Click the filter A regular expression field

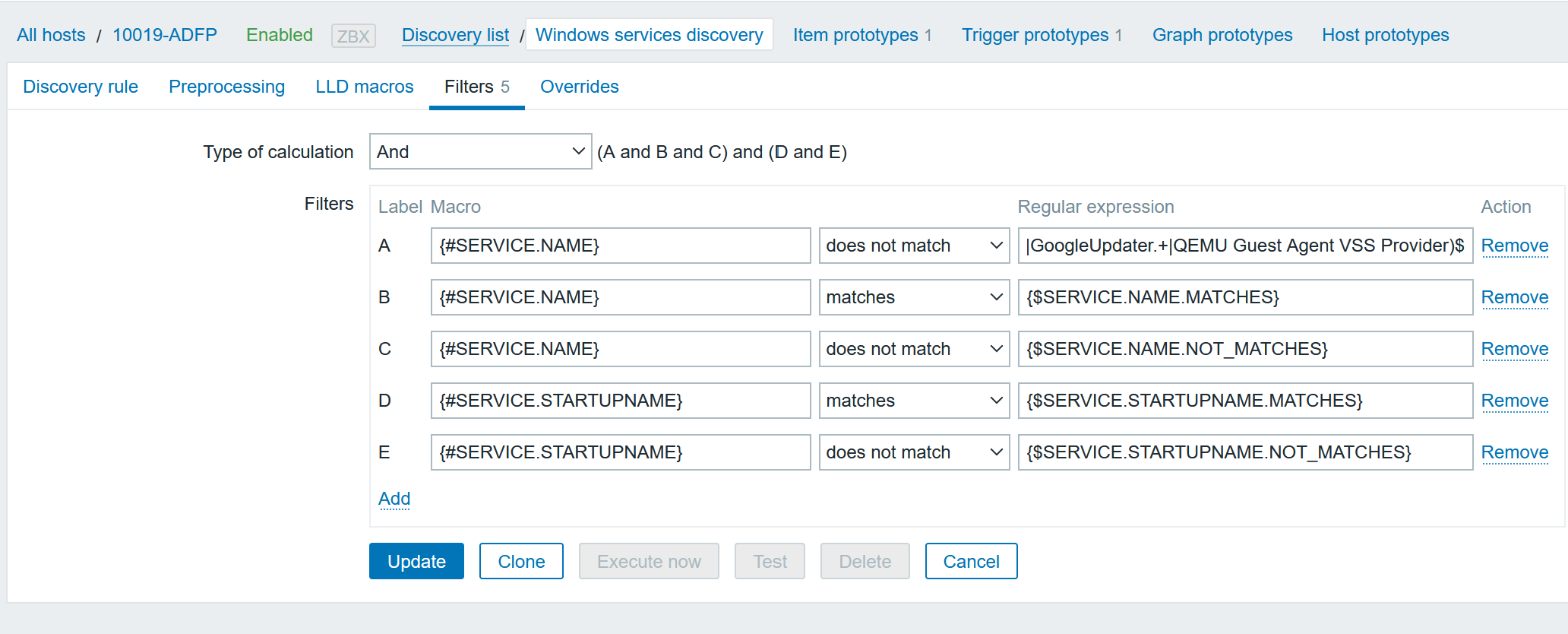(x=1244, y=246)
